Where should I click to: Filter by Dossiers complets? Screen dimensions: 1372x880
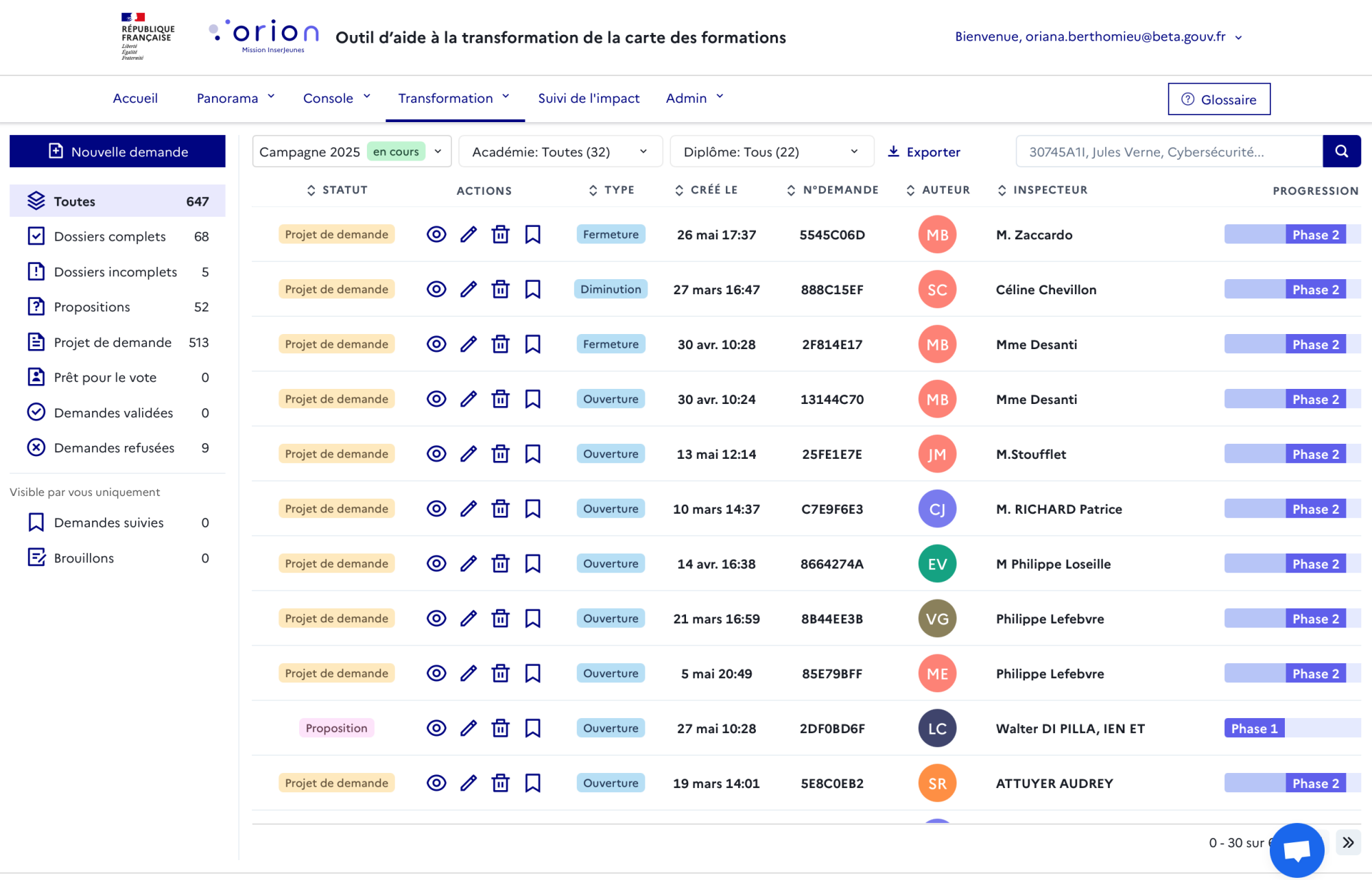pos(117,237)
